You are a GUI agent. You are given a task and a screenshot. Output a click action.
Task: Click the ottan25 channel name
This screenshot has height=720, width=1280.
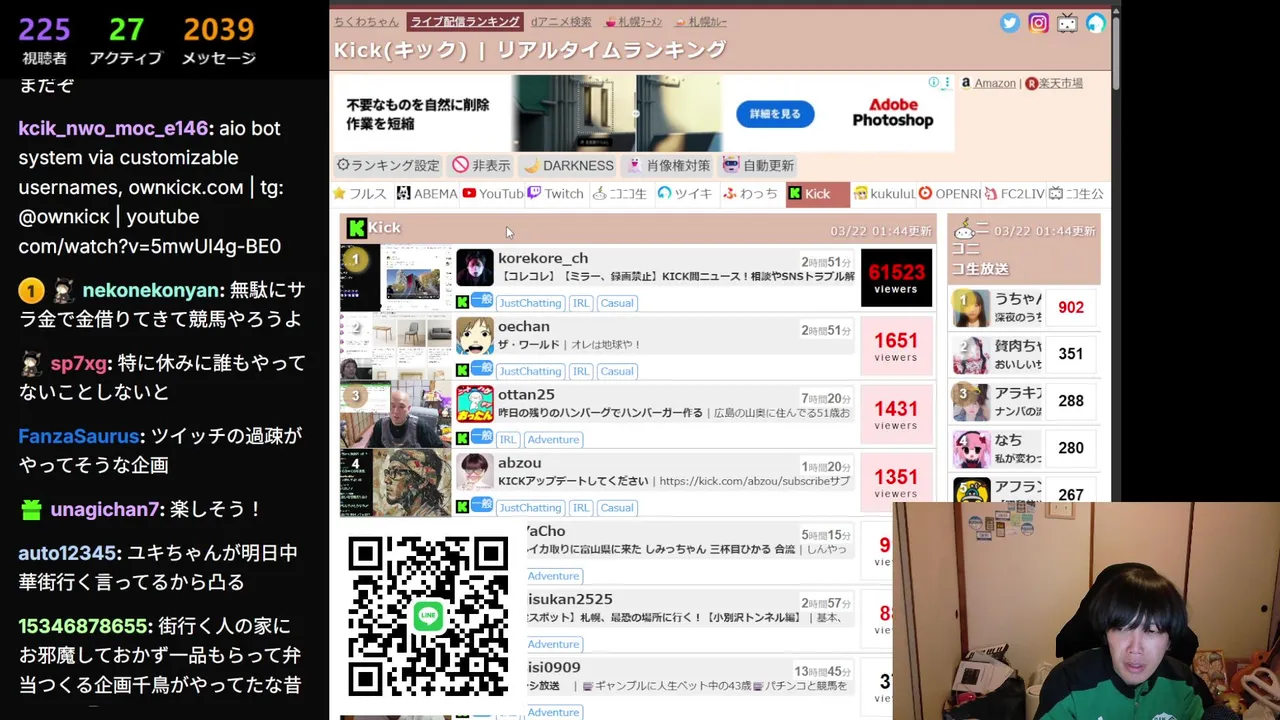pyautogui.click(x=526, y=394)
